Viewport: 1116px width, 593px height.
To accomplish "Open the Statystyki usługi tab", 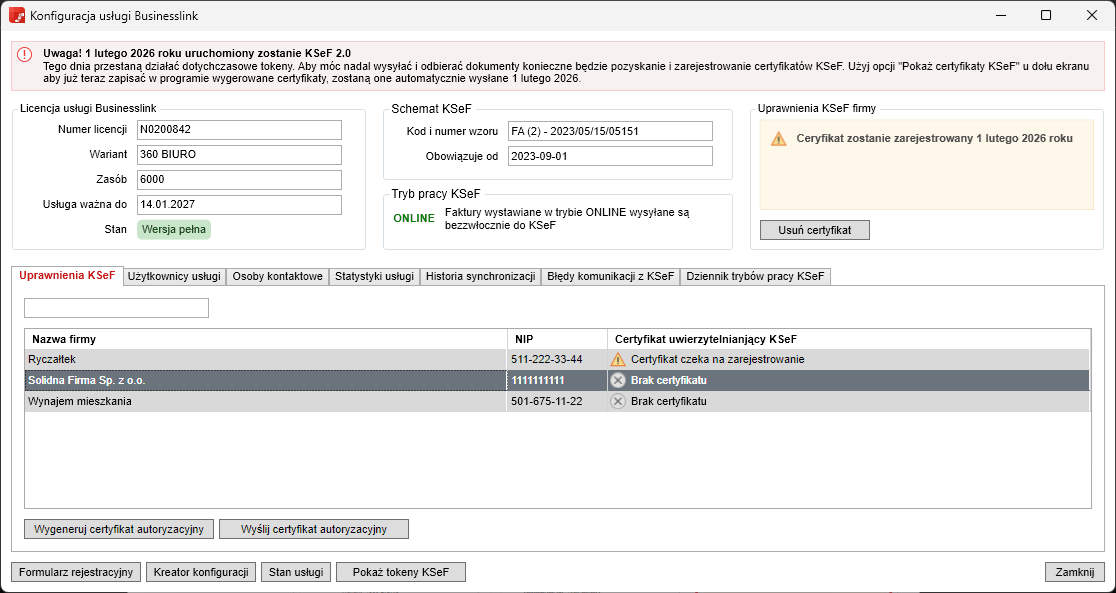I will pos(374,276).
